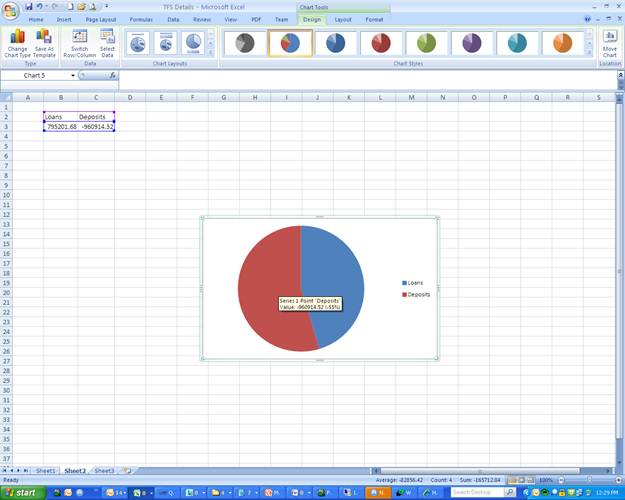Switch to the Sheet3 worksheet tab

104,471
